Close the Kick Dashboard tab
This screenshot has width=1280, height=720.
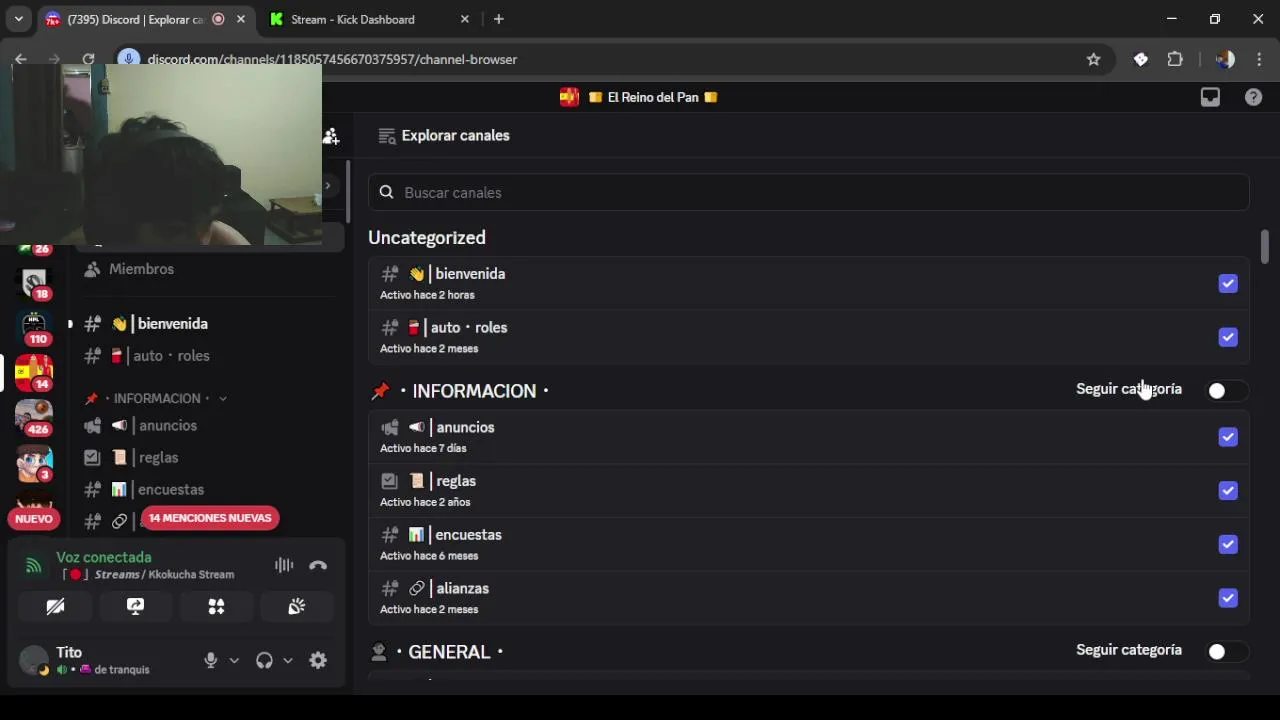(x=464, y=19)
